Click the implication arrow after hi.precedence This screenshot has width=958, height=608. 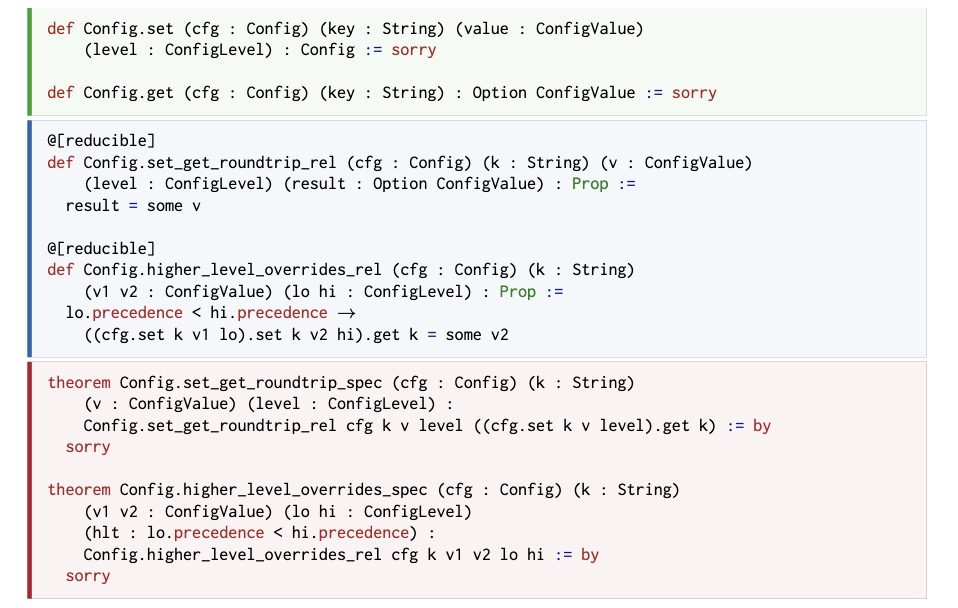(346, 313)
